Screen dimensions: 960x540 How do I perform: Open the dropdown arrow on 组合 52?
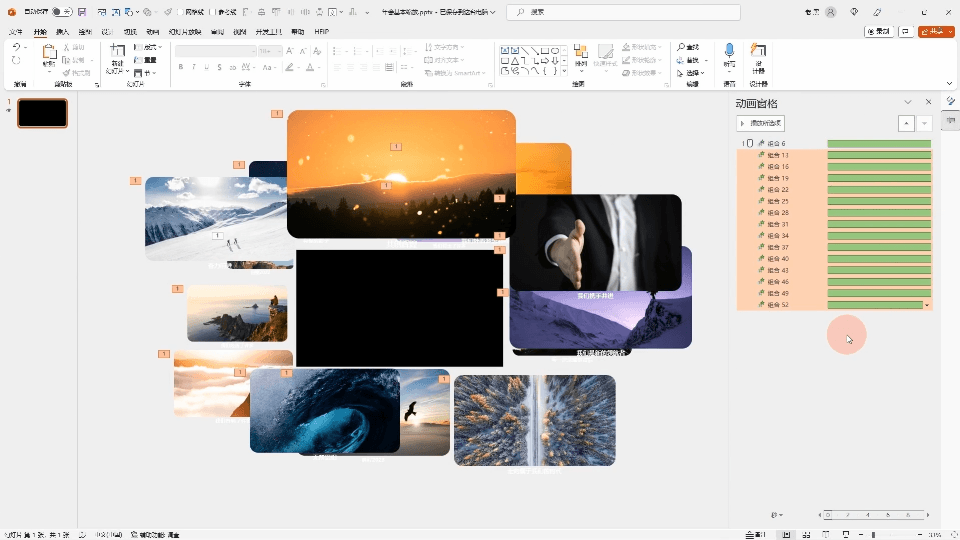click(x=927, y=305)
